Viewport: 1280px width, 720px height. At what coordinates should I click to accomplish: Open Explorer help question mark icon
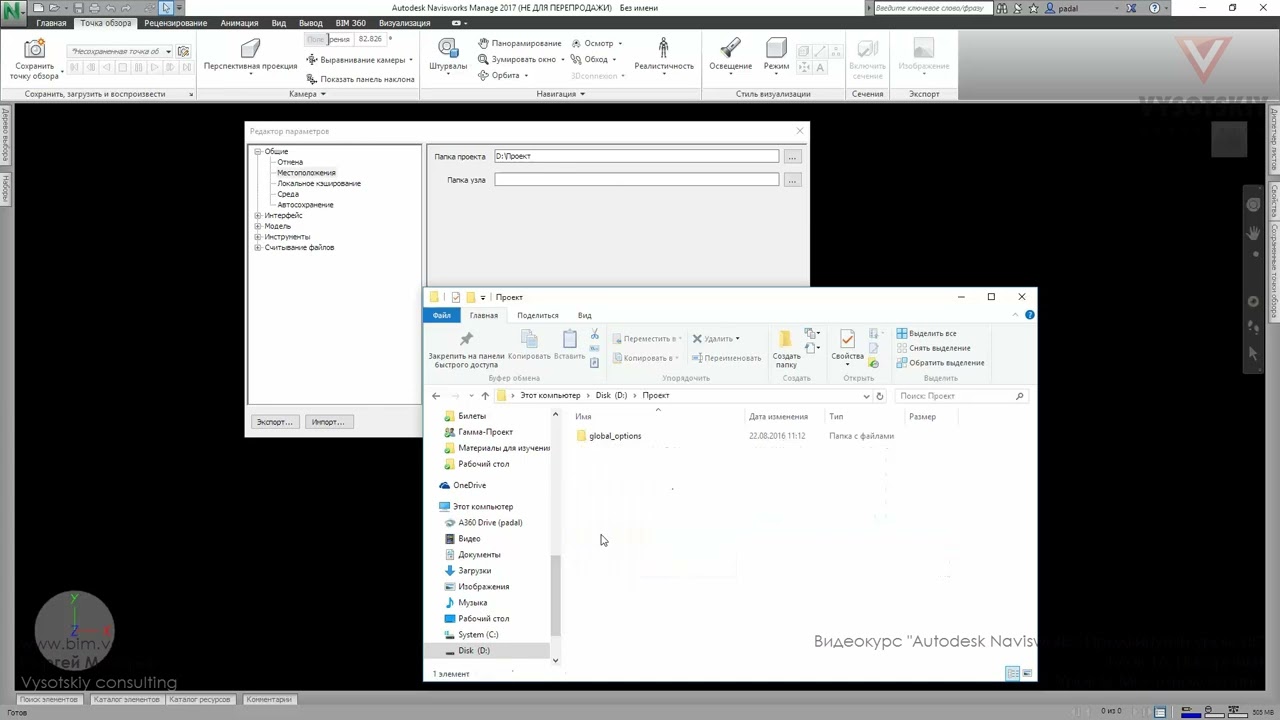pyautogui.click(x=1029, y=315)
